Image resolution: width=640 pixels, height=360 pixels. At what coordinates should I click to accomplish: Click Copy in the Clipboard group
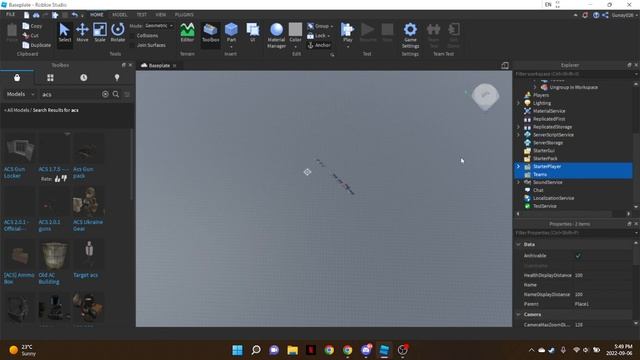pos(33,26)
